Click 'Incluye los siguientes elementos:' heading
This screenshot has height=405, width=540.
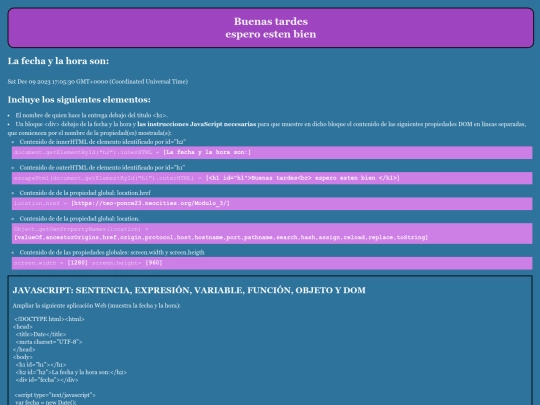pyautogui.click(x=79, y=100)
